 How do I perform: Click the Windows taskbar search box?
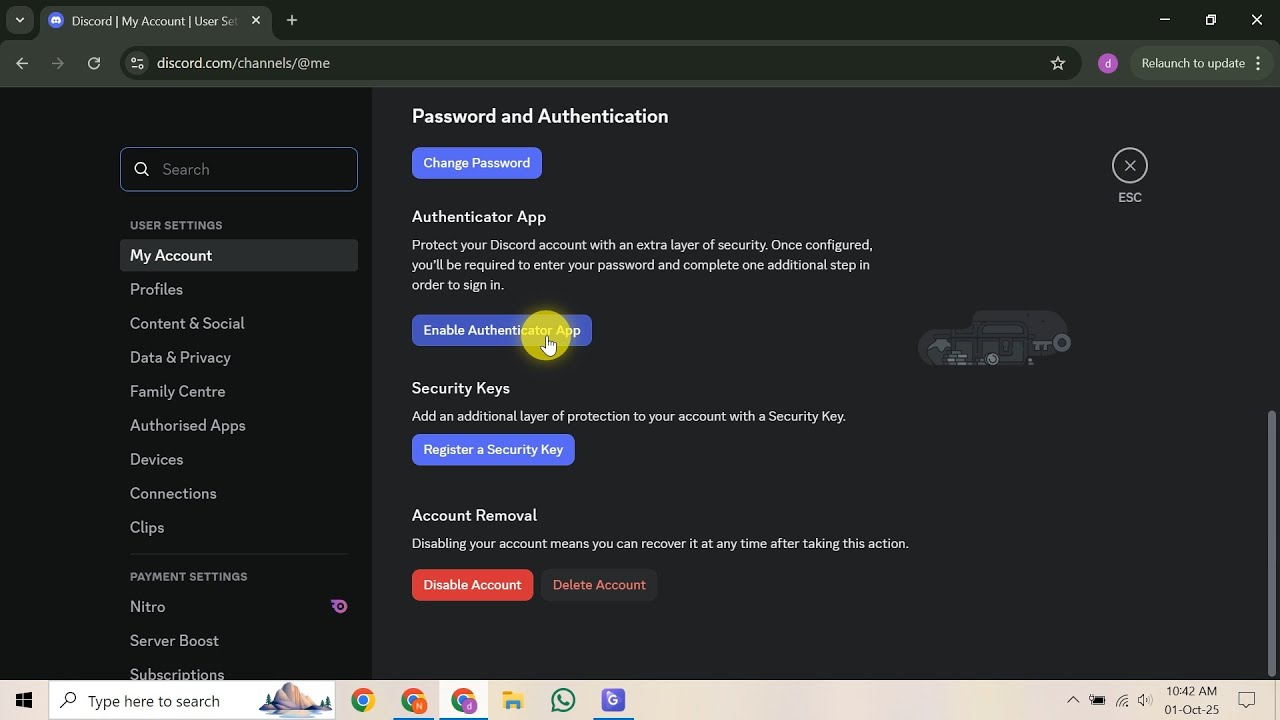point(192,700)
